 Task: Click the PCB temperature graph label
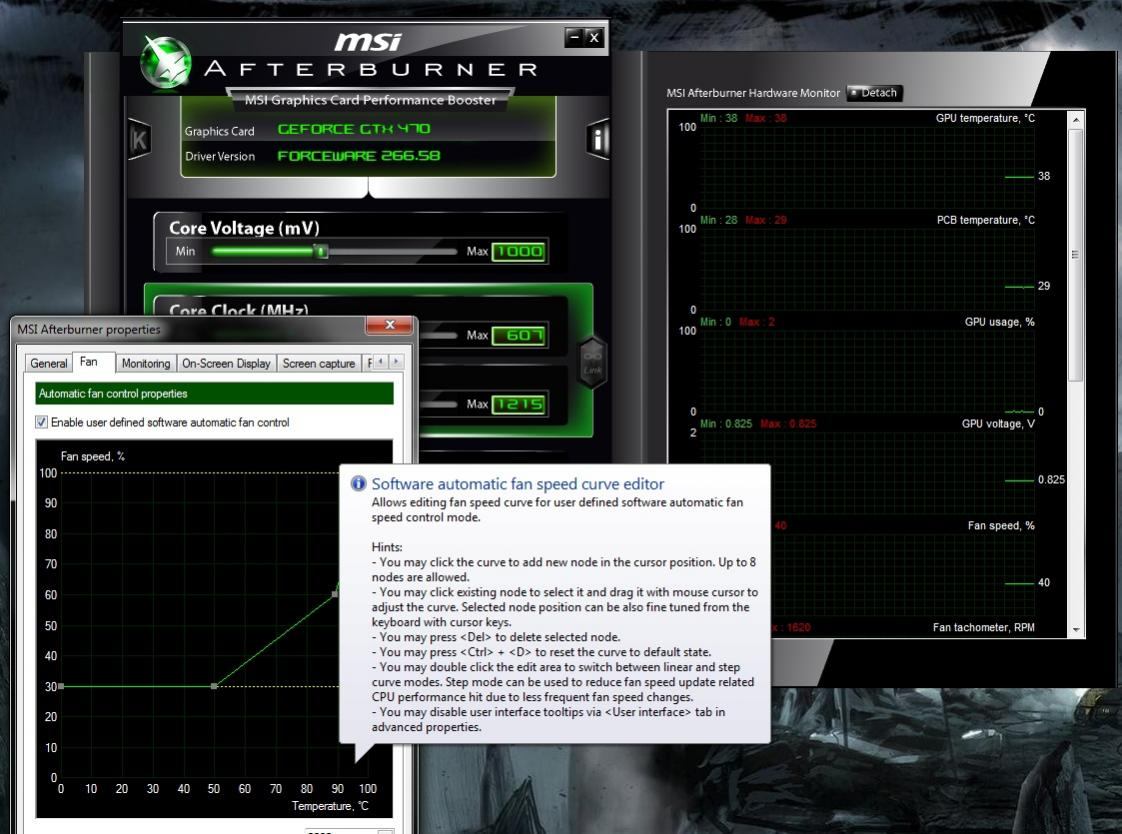[985, 220]
